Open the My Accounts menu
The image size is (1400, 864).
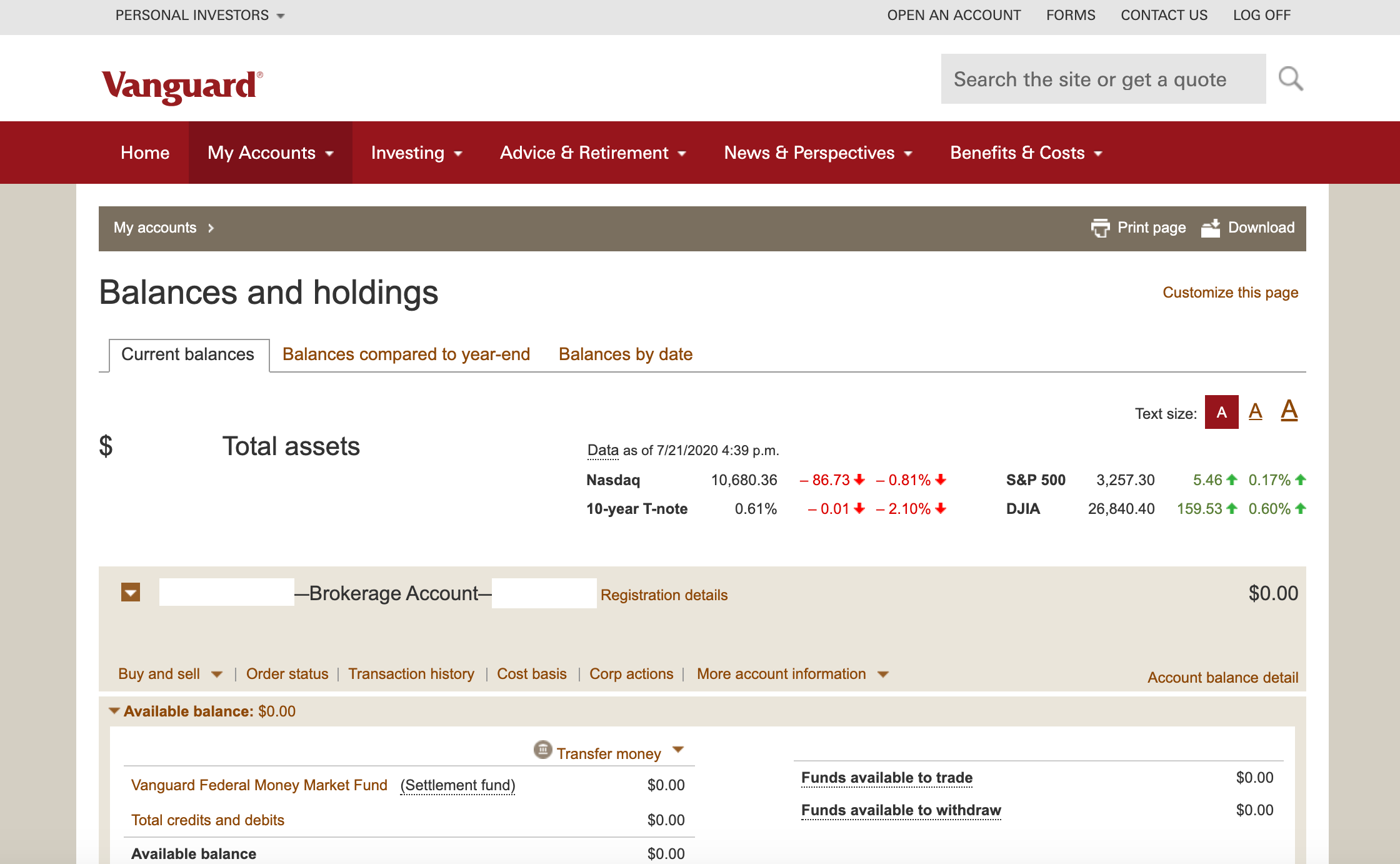coord(271,153)
